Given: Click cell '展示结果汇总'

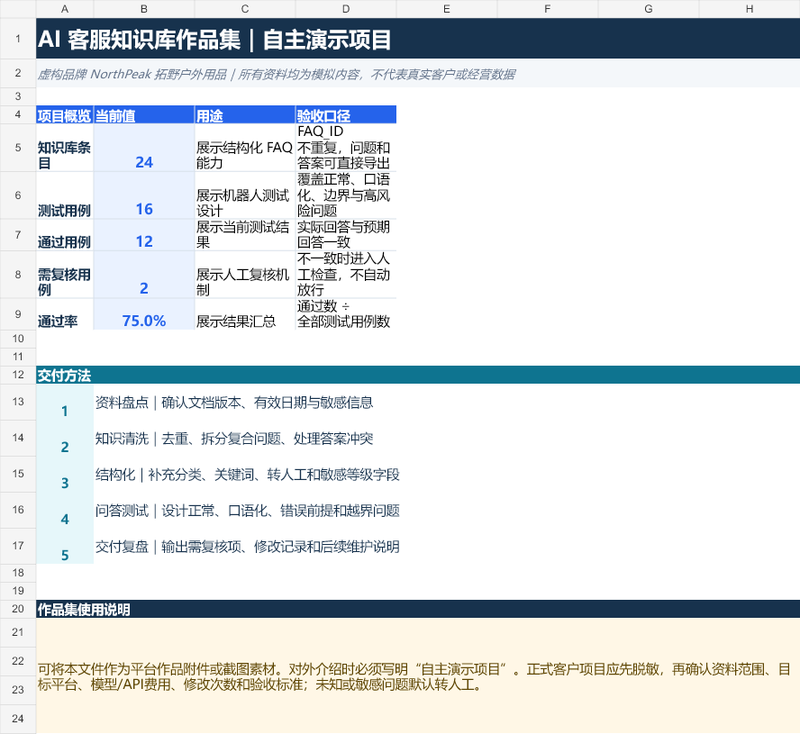Looking at the screenshot, I should click(x=245, y=314).
